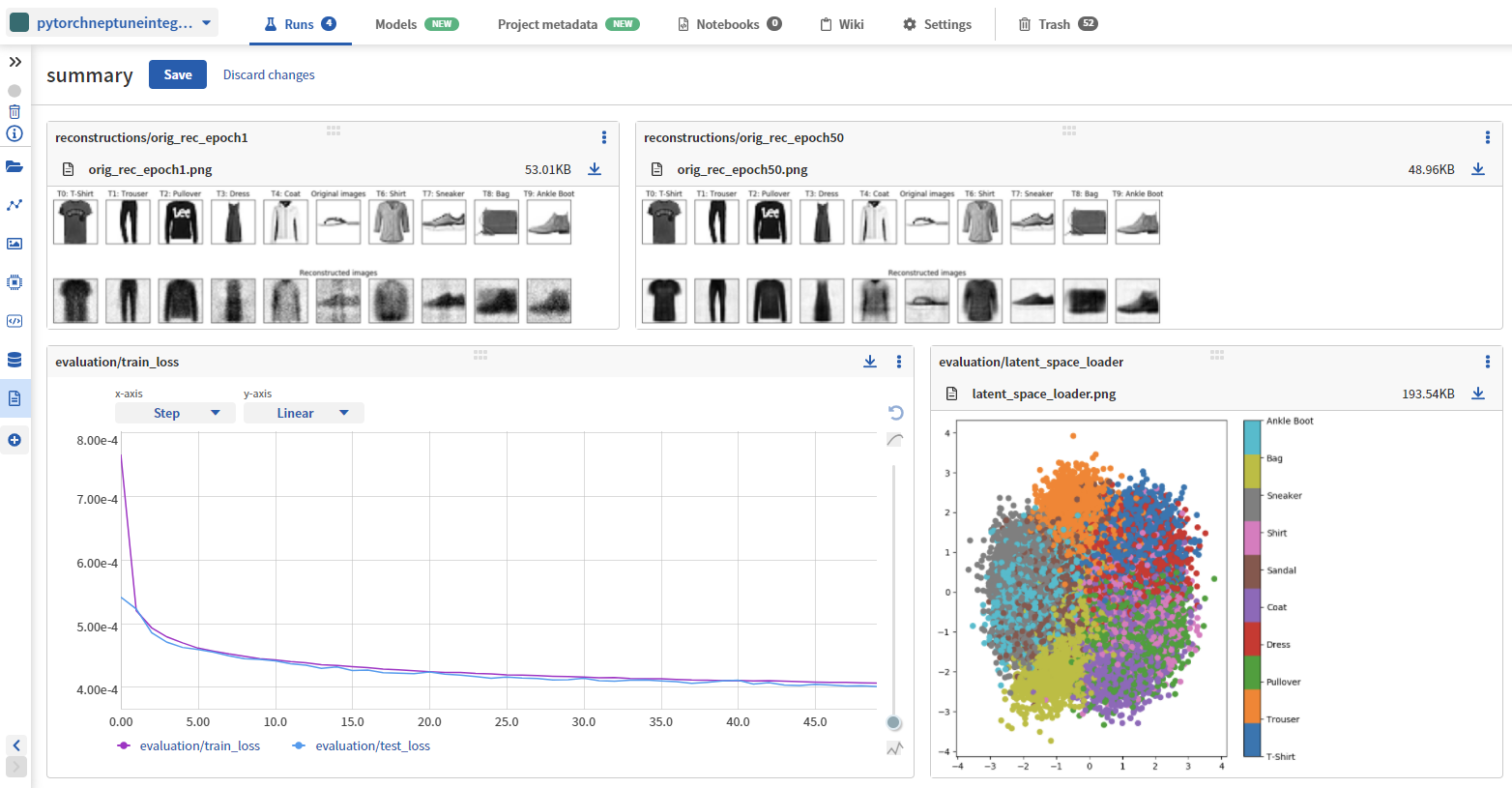Click the trash icon in left sidebar
Image resolution: width=1512 pixels, height=788 pixels.
coord(15,112)
